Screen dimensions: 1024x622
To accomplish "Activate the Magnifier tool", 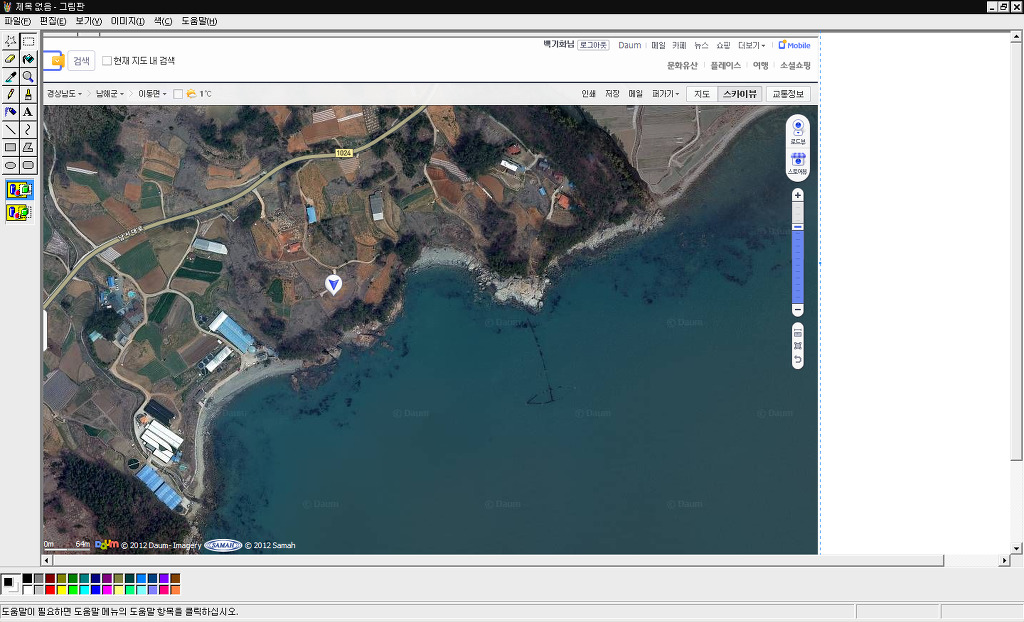I will coord(28,76).
